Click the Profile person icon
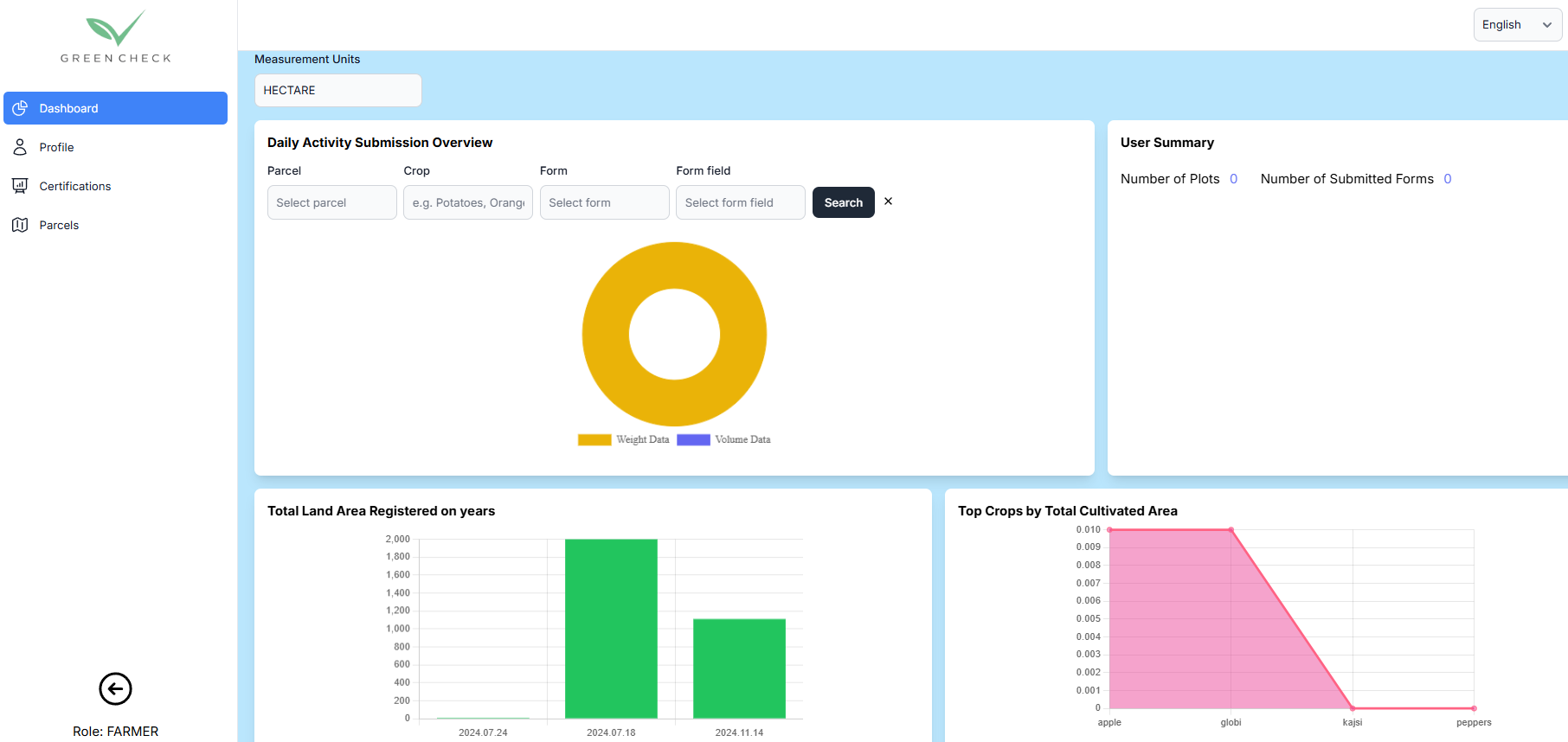Screen dimensions: 1568x742 (20, 147)
